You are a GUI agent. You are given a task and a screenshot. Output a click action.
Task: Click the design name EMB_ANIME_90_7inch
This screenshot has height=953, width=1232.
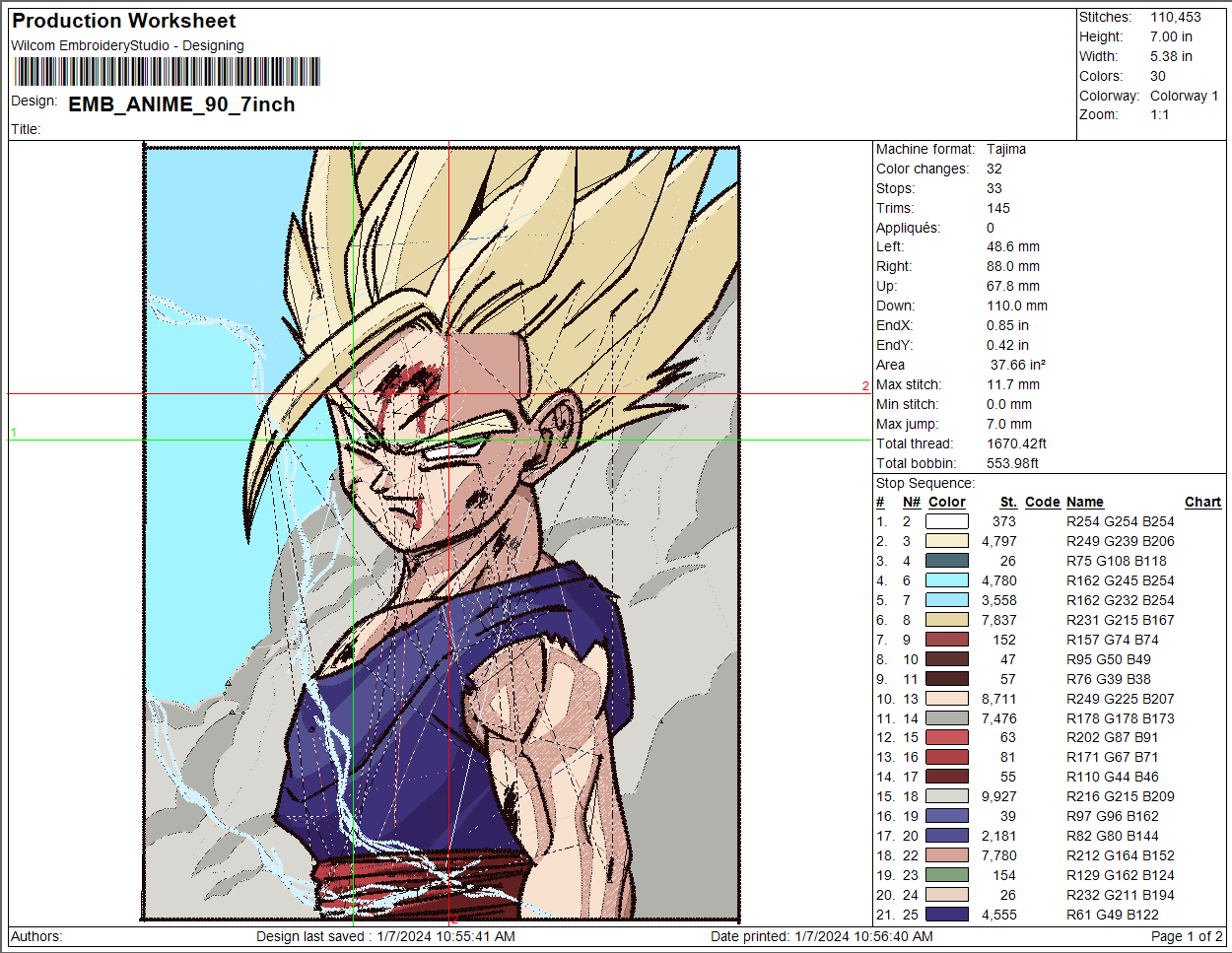coord(181,104)
